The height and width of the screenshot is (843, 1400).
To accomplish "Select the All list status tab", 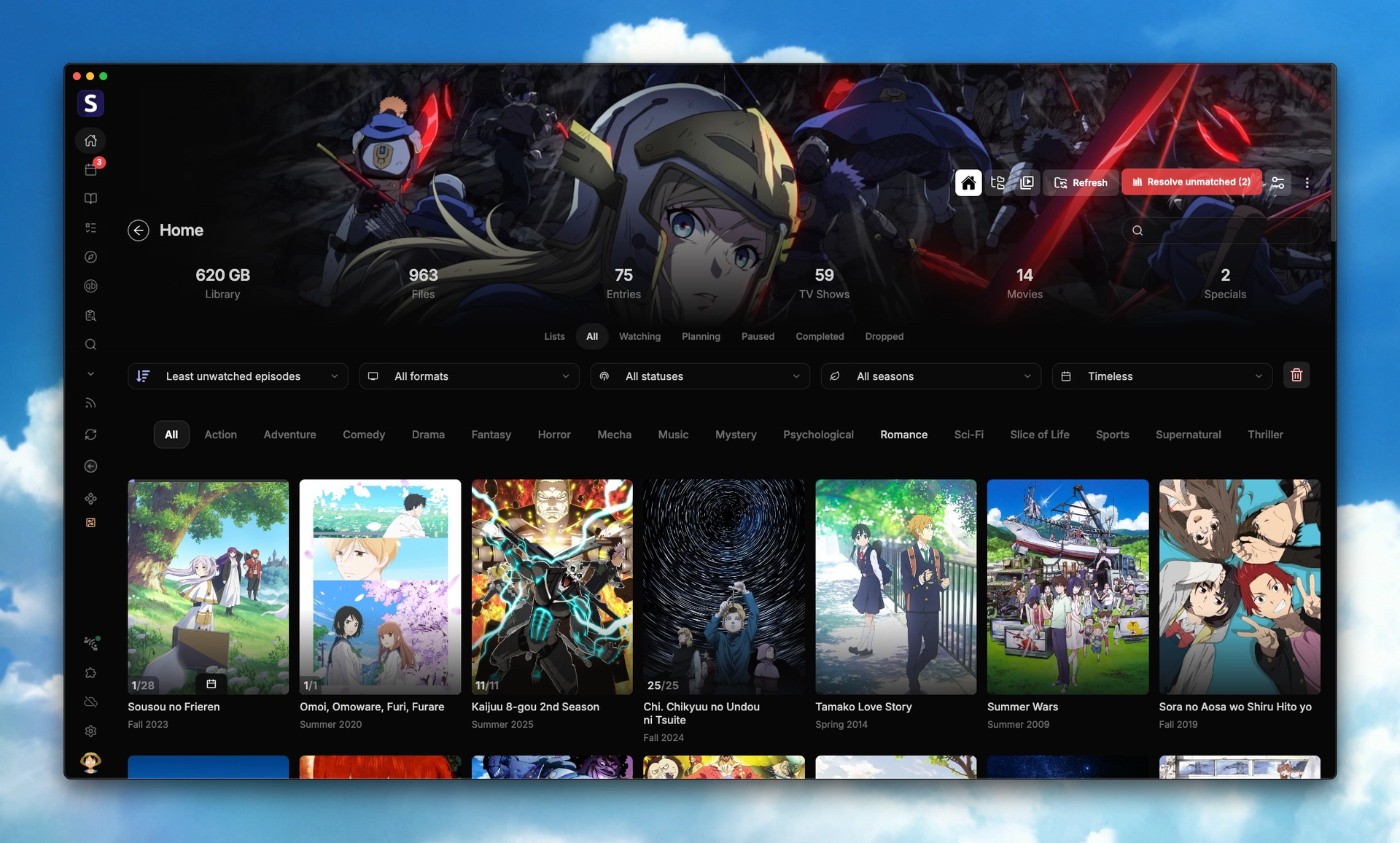I will [x=592, y=336].
